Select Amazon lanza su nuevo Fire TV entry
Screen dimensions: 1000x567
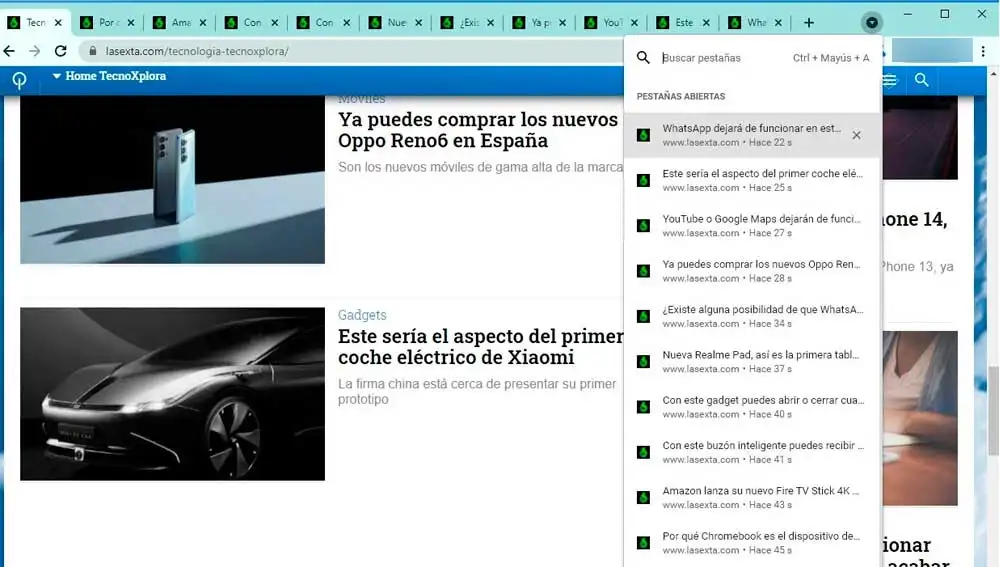point(752,497)
